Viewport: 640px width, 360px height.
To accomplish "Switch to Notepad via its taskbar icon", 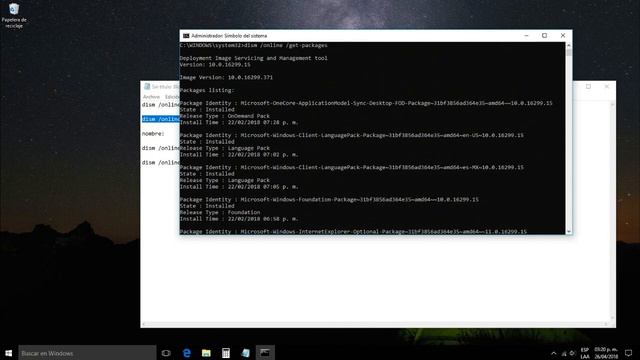I will tap(245, 353).
